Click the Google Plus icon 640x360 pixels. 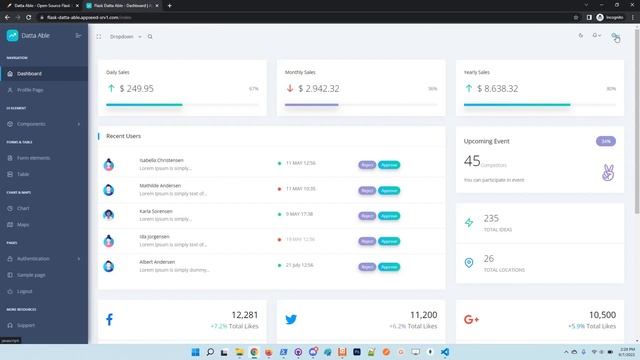point(471,320)
